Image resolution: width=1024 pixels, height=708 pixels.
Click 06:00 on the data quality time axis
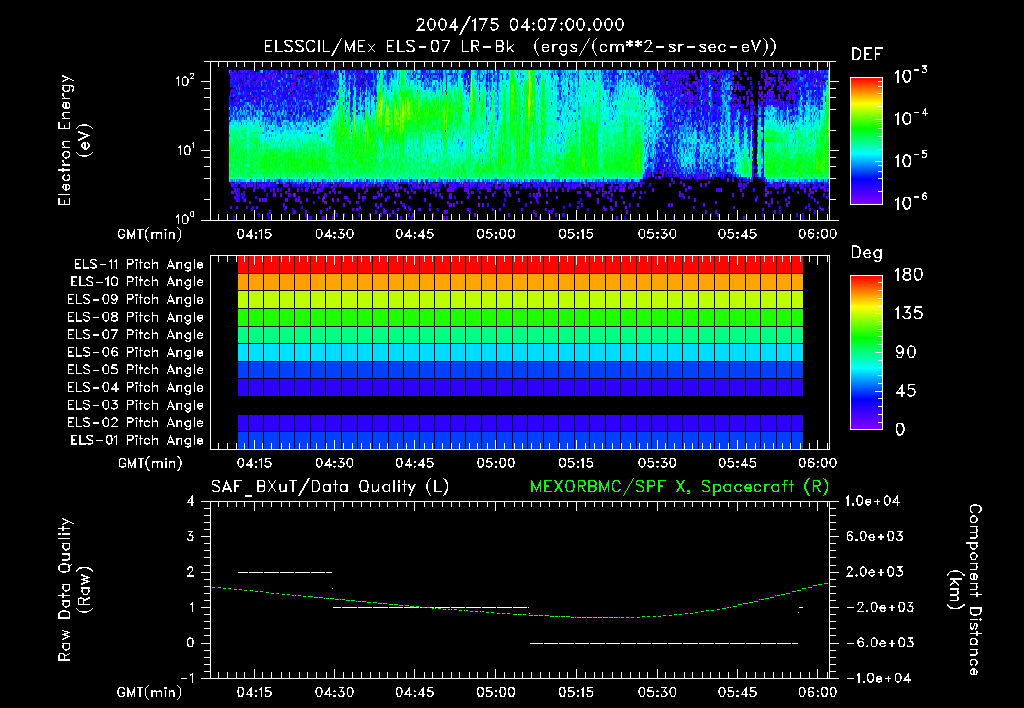pos(818,692)
